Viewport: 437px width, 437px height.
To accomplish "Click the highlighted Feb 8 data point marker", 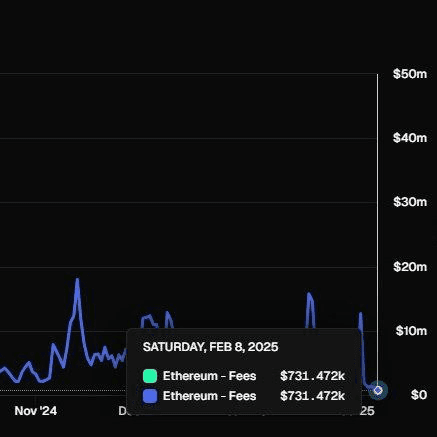I will click(x=378, y=390).
